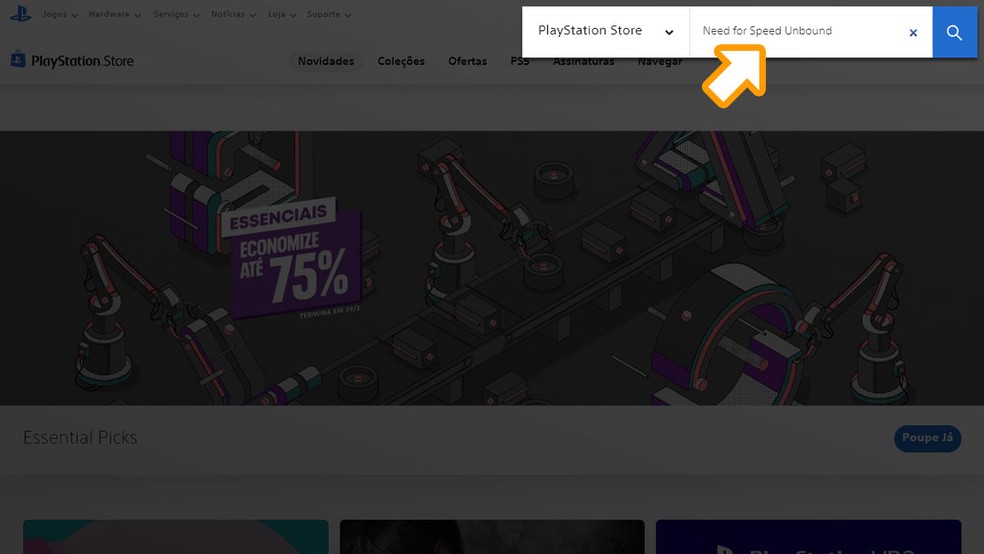Click the blue search magnifier button

pyautogui.click(x=954, y=32)
